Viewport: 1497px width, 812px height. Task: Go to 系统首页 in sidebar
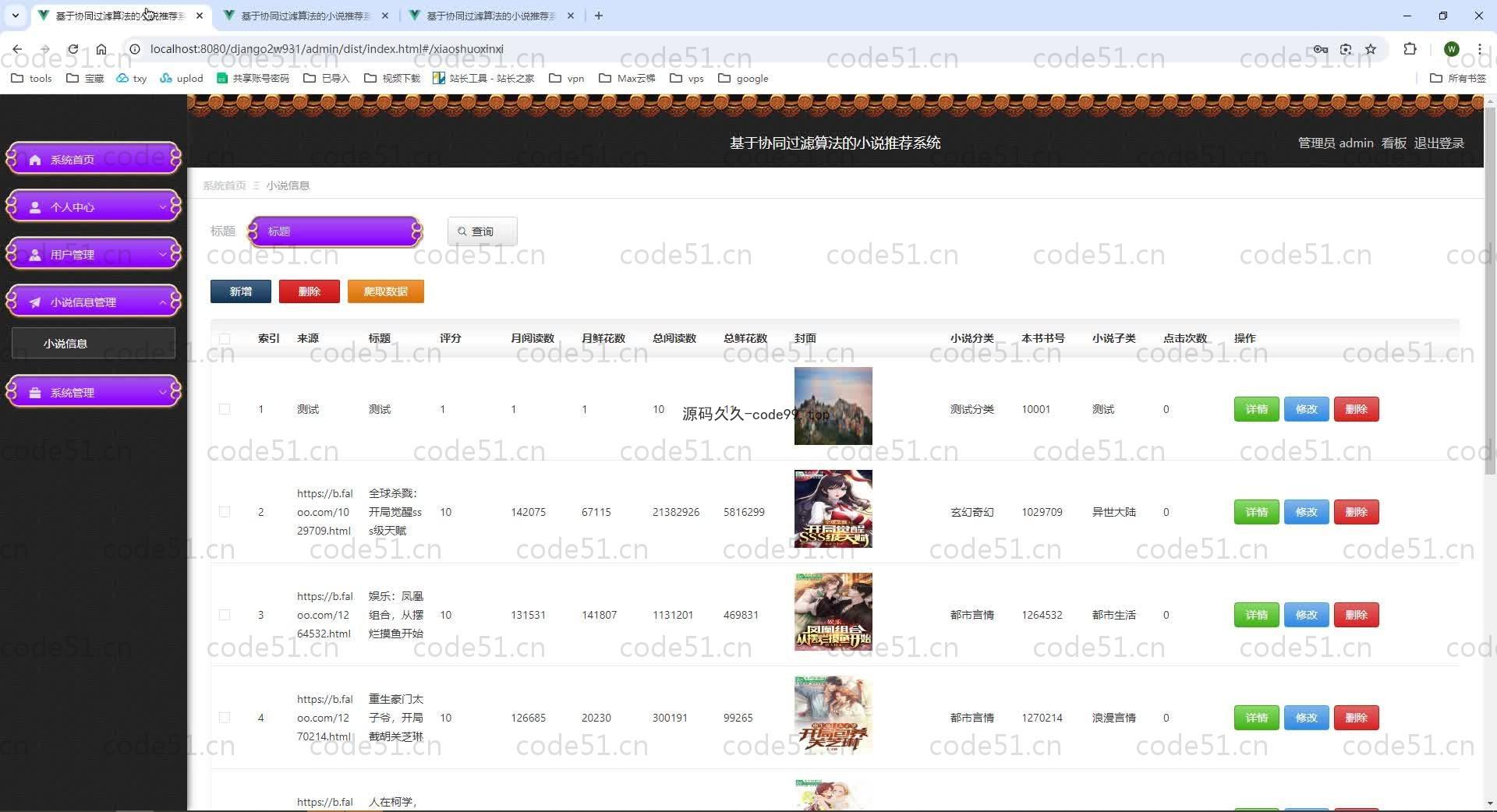click(94, 159)
